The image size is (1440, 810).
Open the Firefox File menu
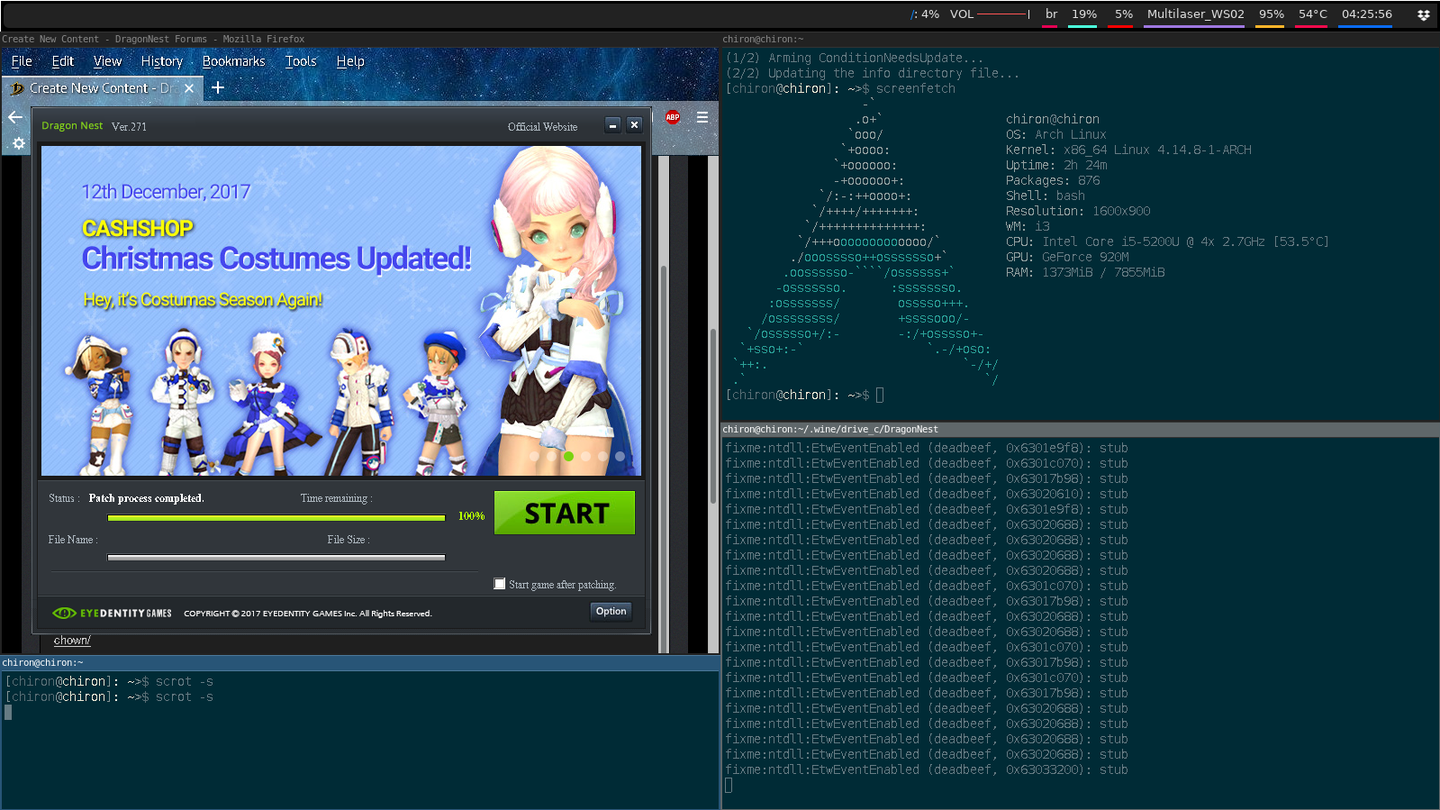coord(22,61)
